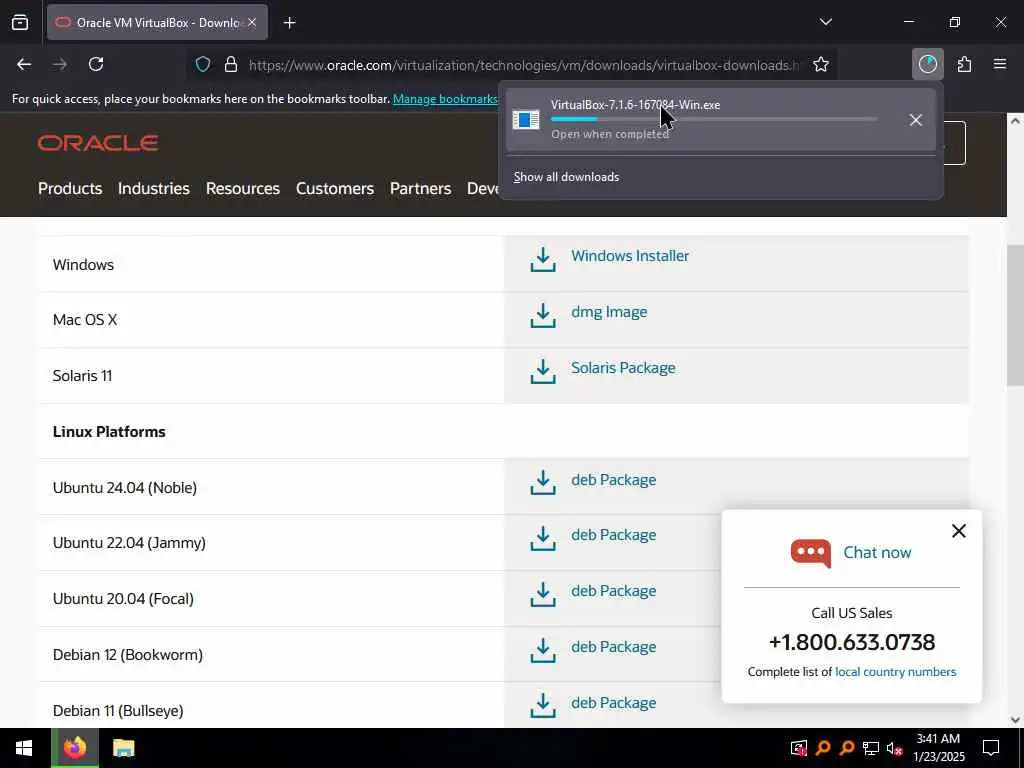Open tracking protection shield icon
The image size is (1024, 768).
(x=203, y=65)
